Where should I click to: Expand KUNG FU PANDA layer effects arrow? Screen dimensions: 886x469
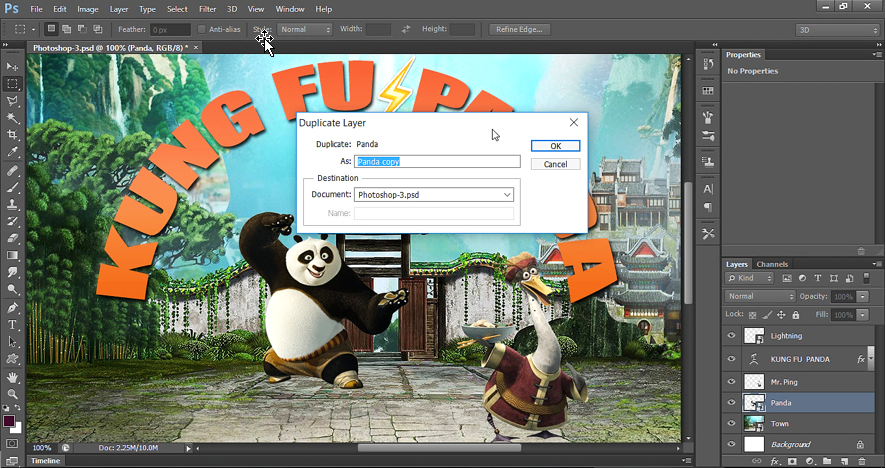point(870,359)
